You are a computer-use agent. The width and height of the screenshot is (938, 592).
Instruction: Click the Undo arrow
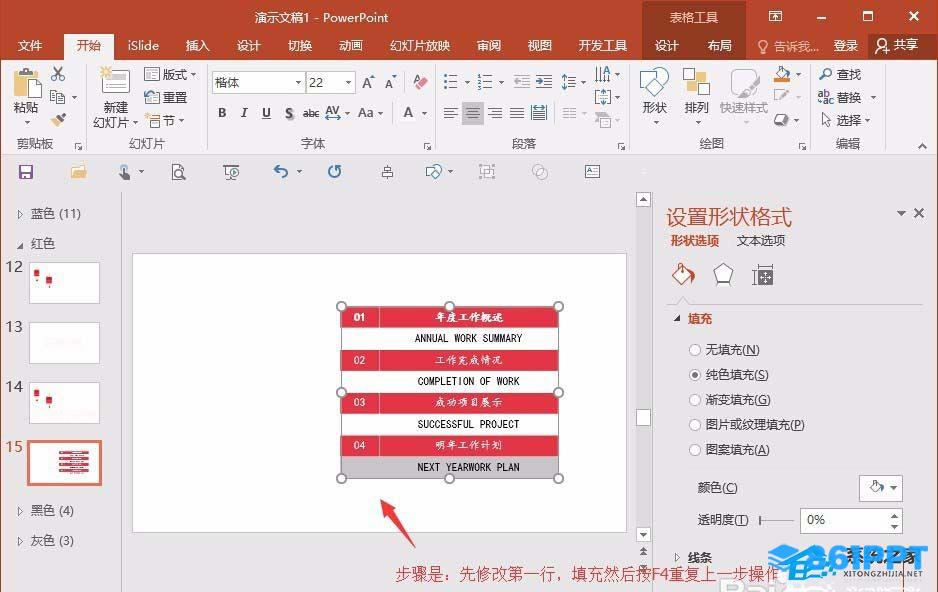(281, 172)
